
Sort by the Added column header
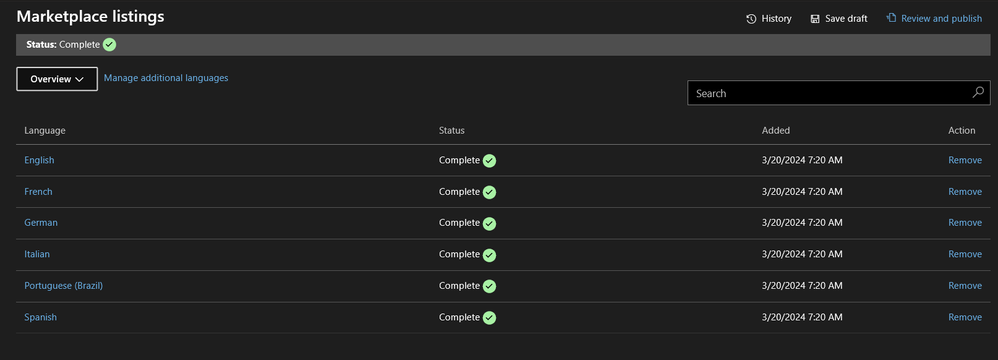click(776, 130)
